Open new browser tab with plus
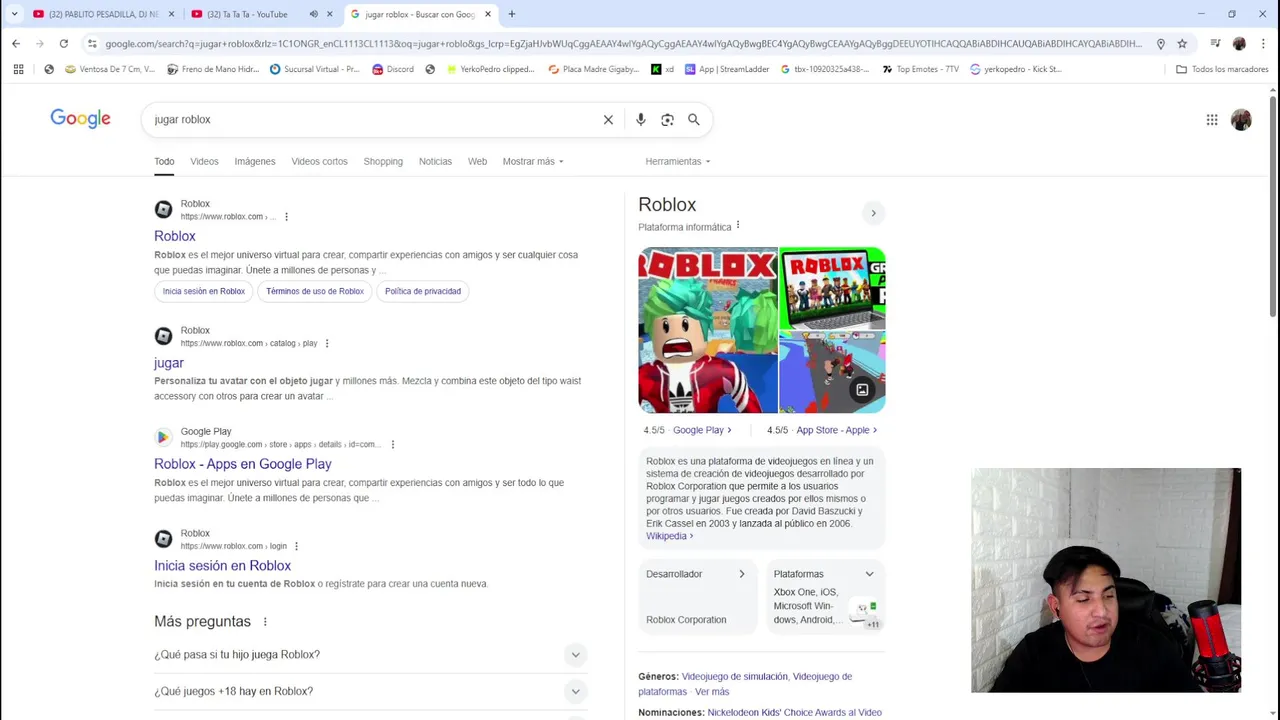Image resolution: width=1280 pixels, height=720 pixels. 511,14
